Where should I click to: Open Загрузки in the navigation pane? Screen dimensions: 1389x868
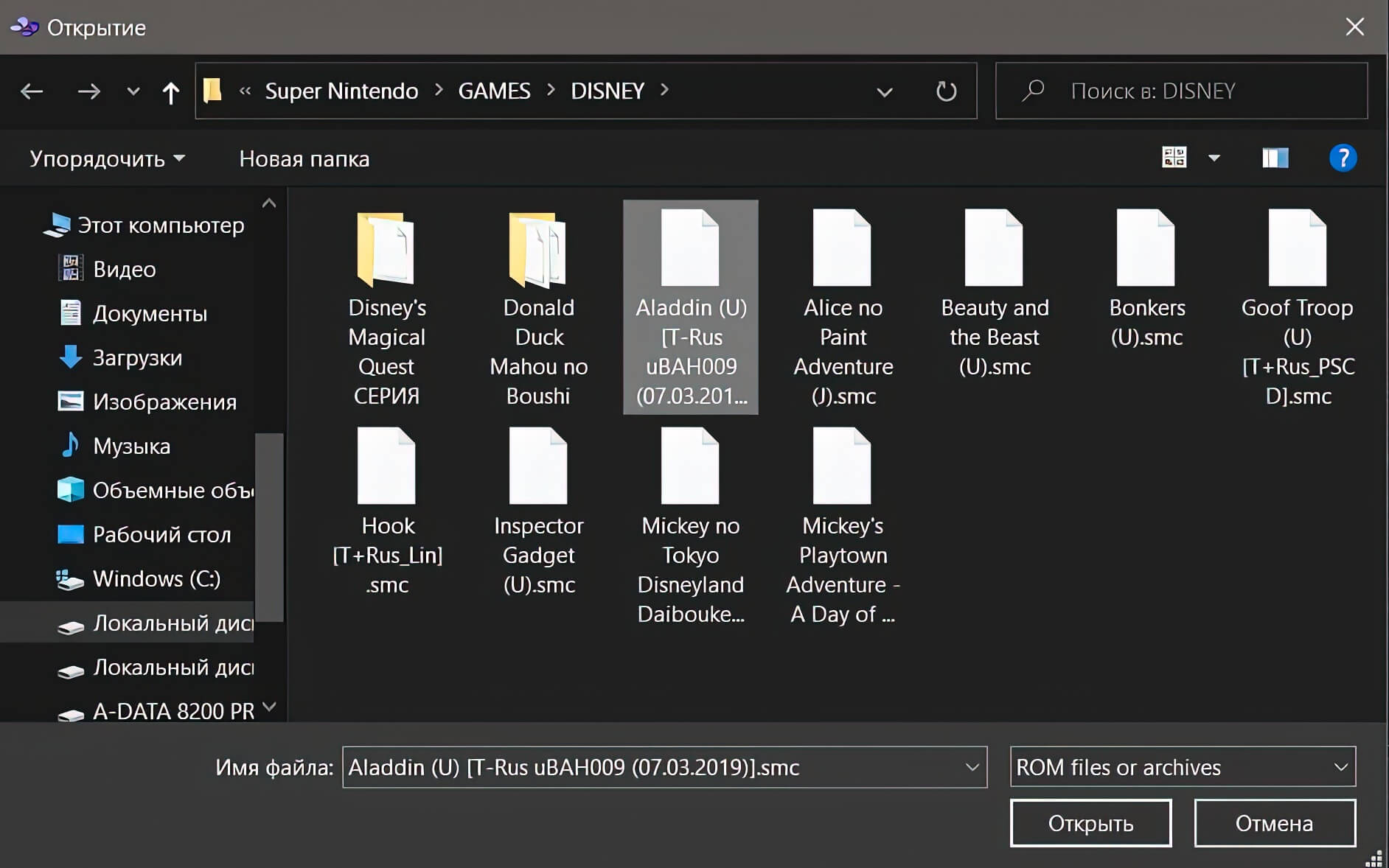click(120, 357)
